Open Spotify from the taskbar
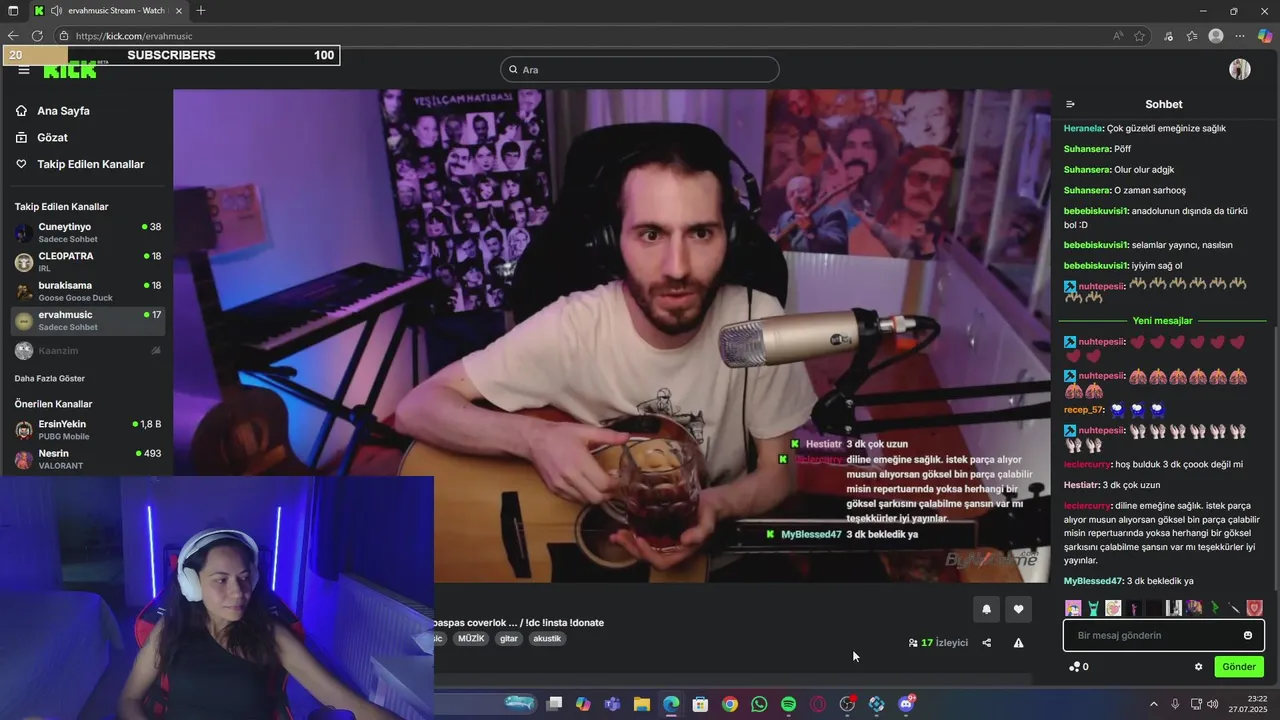 [x=788, y=704]
